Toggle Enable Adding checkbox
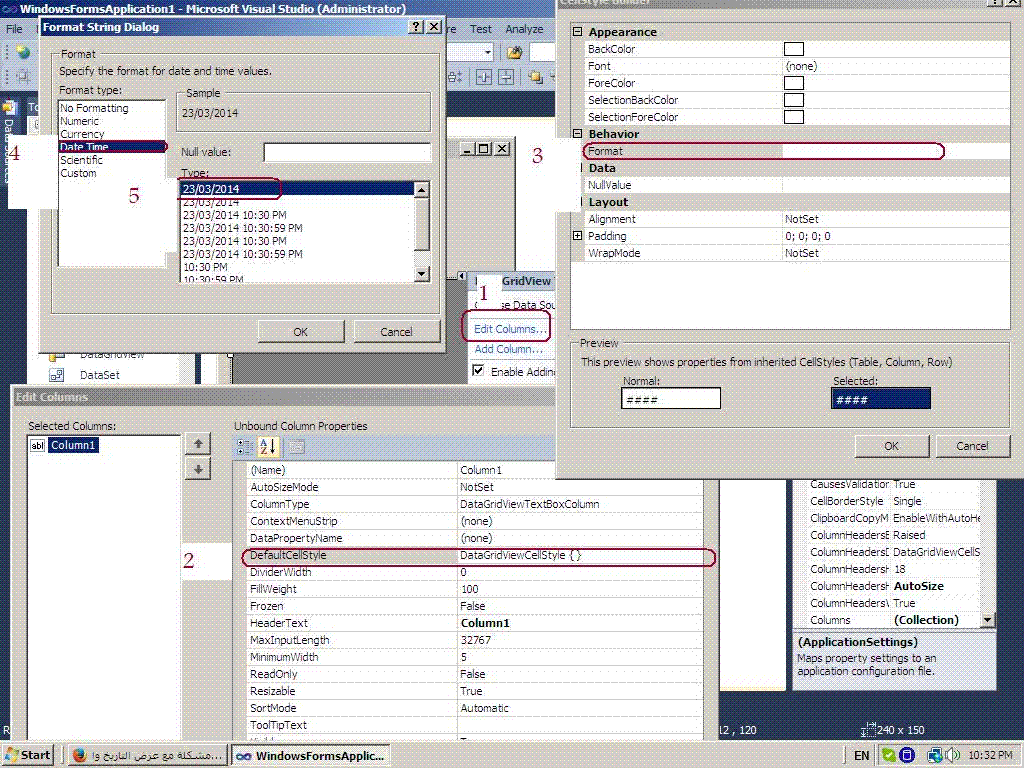 [478, 371]
